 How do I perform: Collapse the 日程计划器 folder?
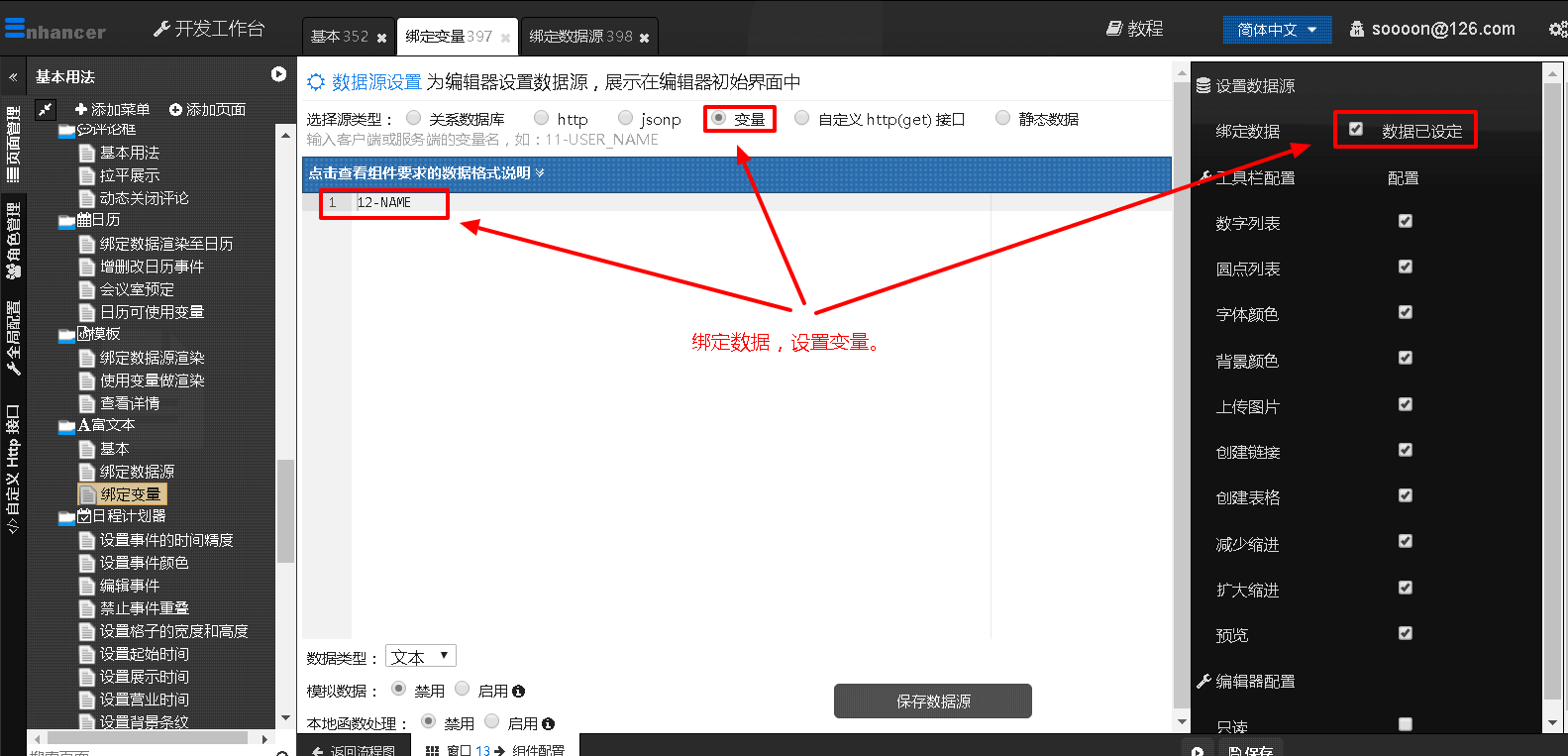[66, 517]
